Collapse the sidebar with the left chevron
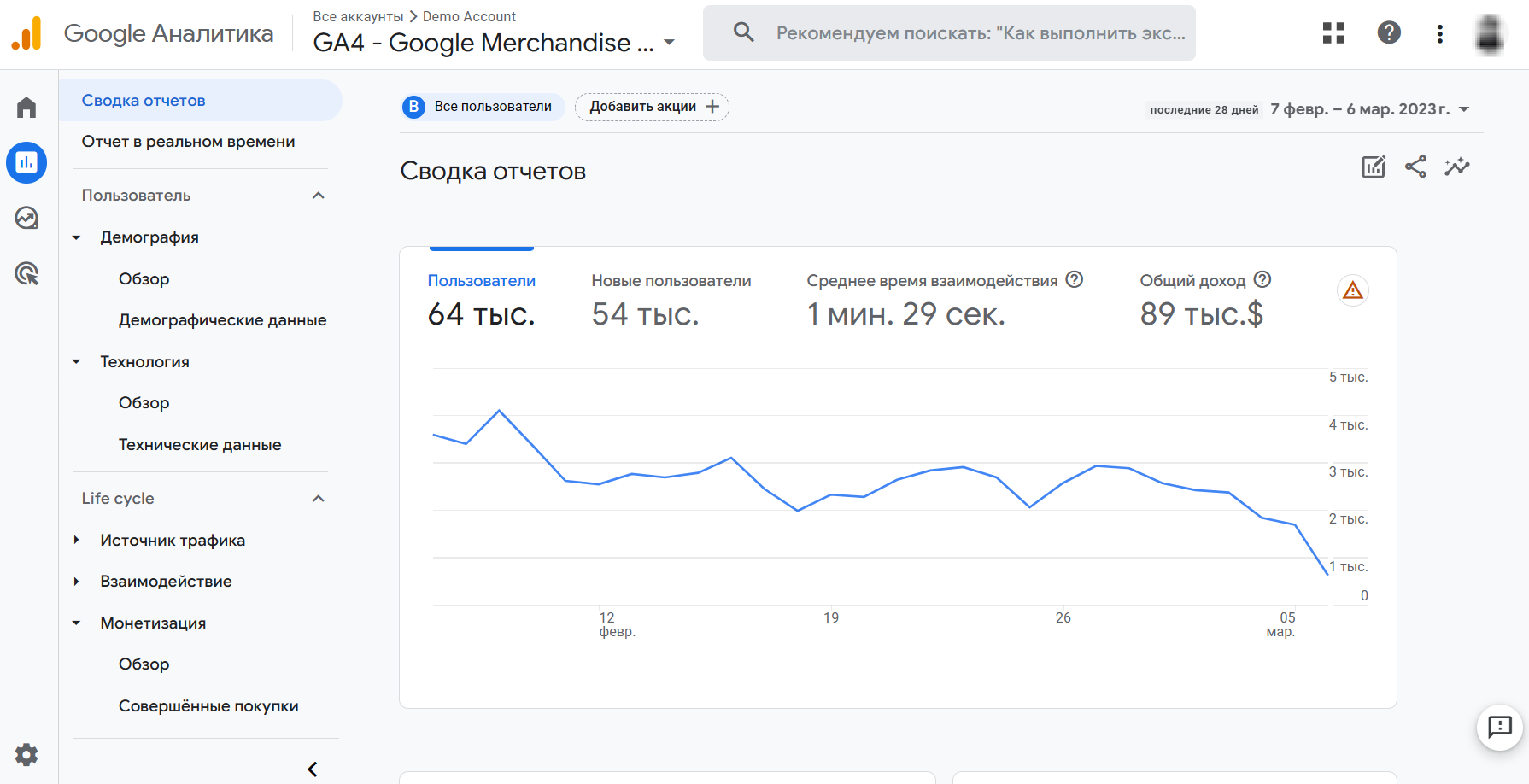This screenshot has width=1529, height=784. (313, 769)
